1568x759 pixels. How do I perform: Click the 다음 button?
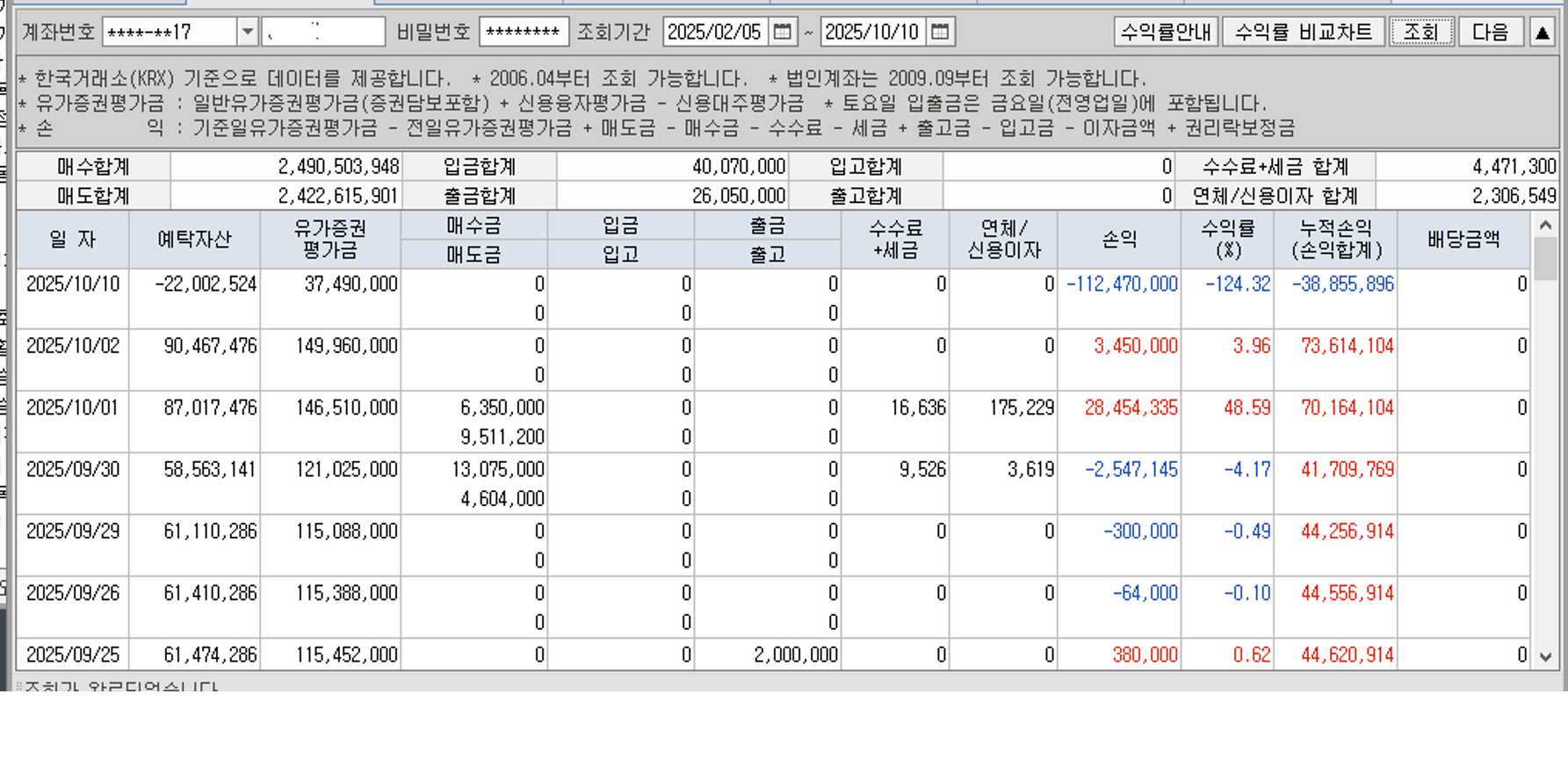(x=1491, y=33)
